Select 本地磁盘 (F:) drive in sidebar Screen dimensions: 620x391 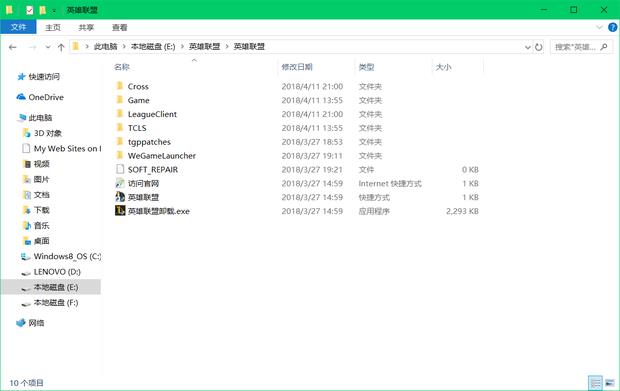[x=50, y=302]
